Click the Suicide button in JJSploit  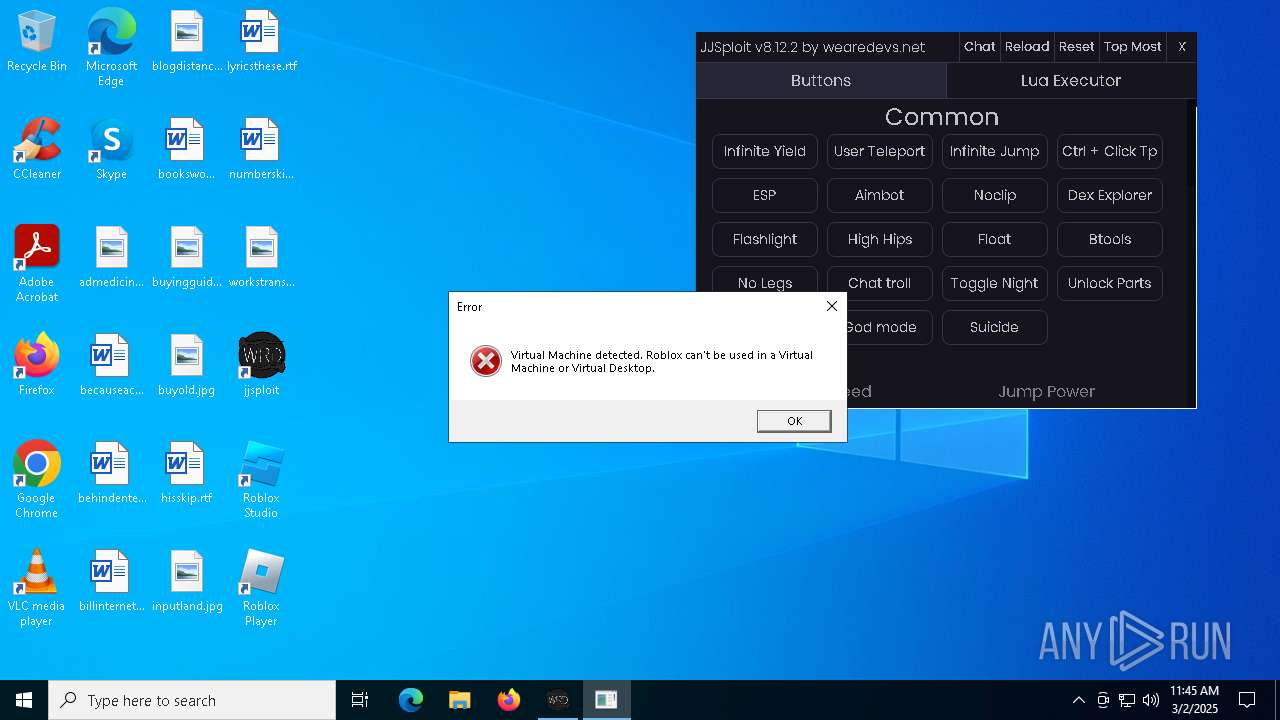click(x=995, y=327)
